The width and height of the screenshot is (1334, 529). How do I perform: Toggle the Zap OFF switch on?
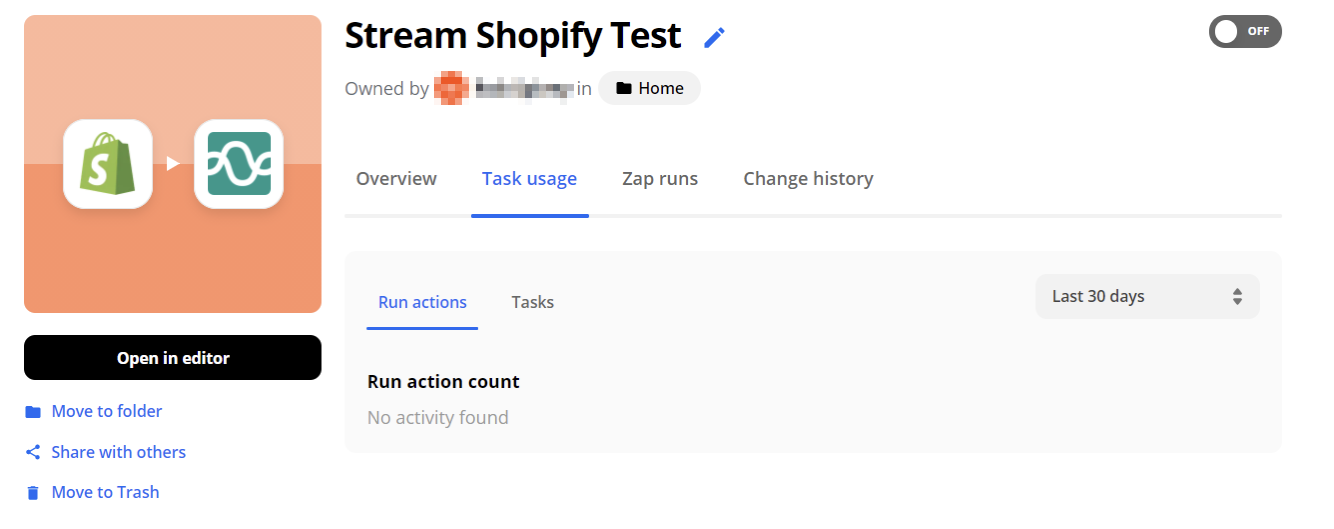[1245, 31]
